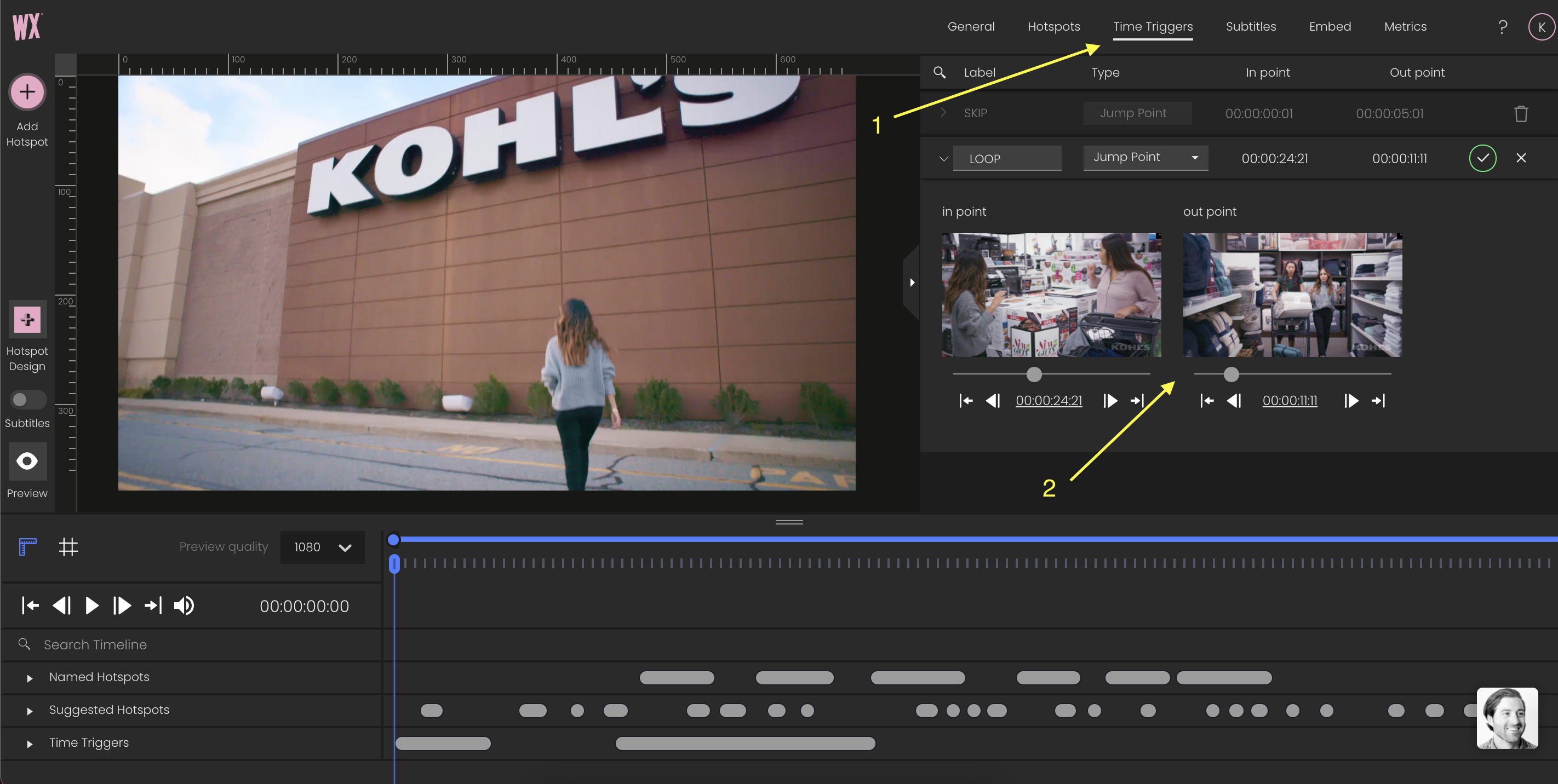The width and height of the screenshot is (1558, 784).
Task: Open the Hotspot Design tool
Action: tap(27, 319)
